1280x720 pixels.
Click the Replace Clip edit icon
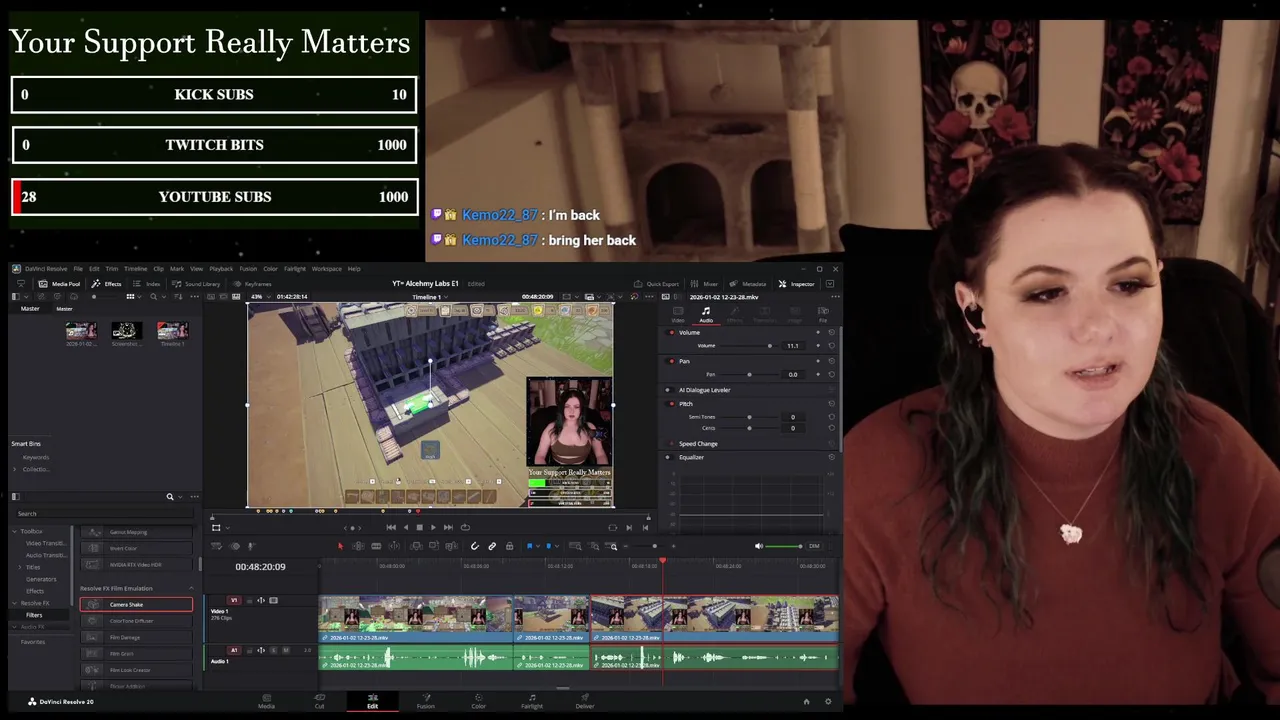click(451, 546)
